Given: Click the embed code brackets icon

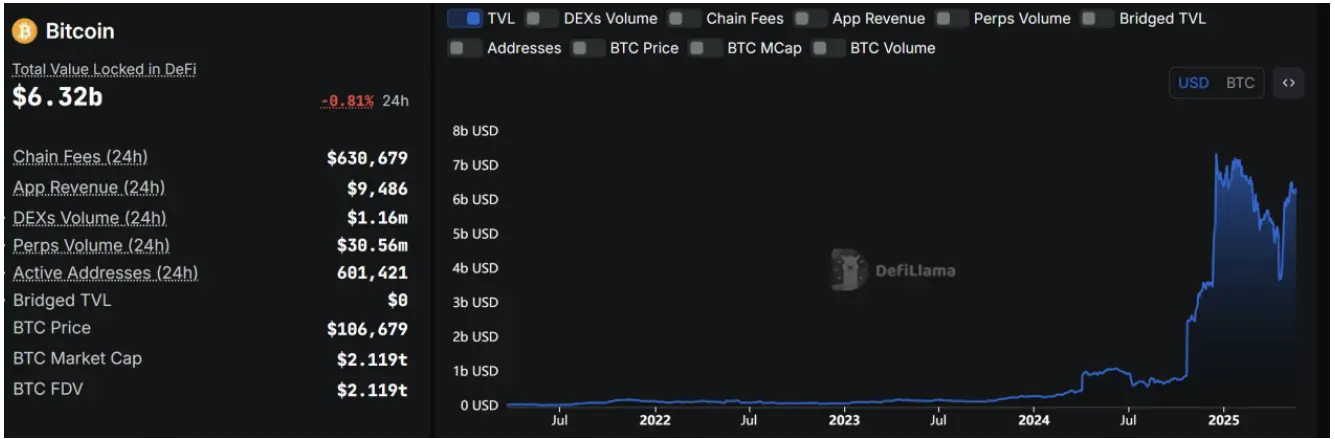Looking at the screenshot, I should (x=1288, y=84).
